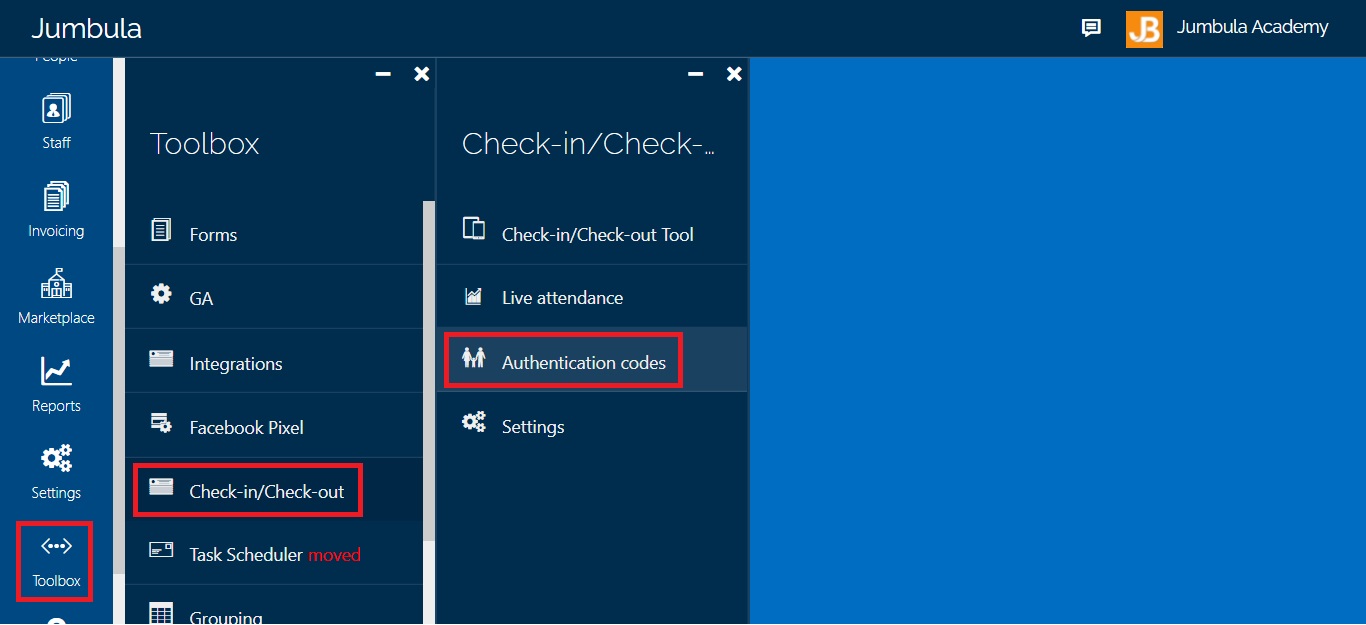Click the Check-in/Check-… panel heading

click(589, 144)
